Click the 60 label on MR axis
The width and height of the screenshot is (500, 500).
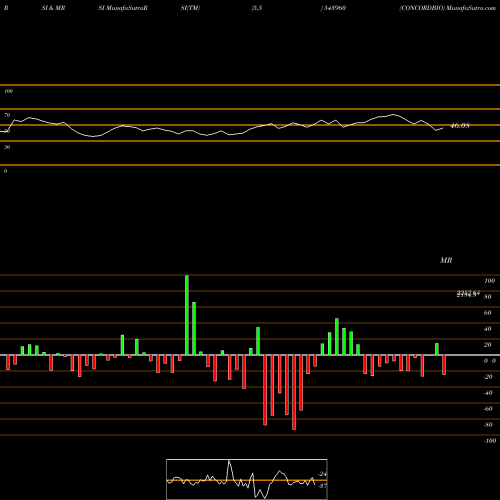488,313
